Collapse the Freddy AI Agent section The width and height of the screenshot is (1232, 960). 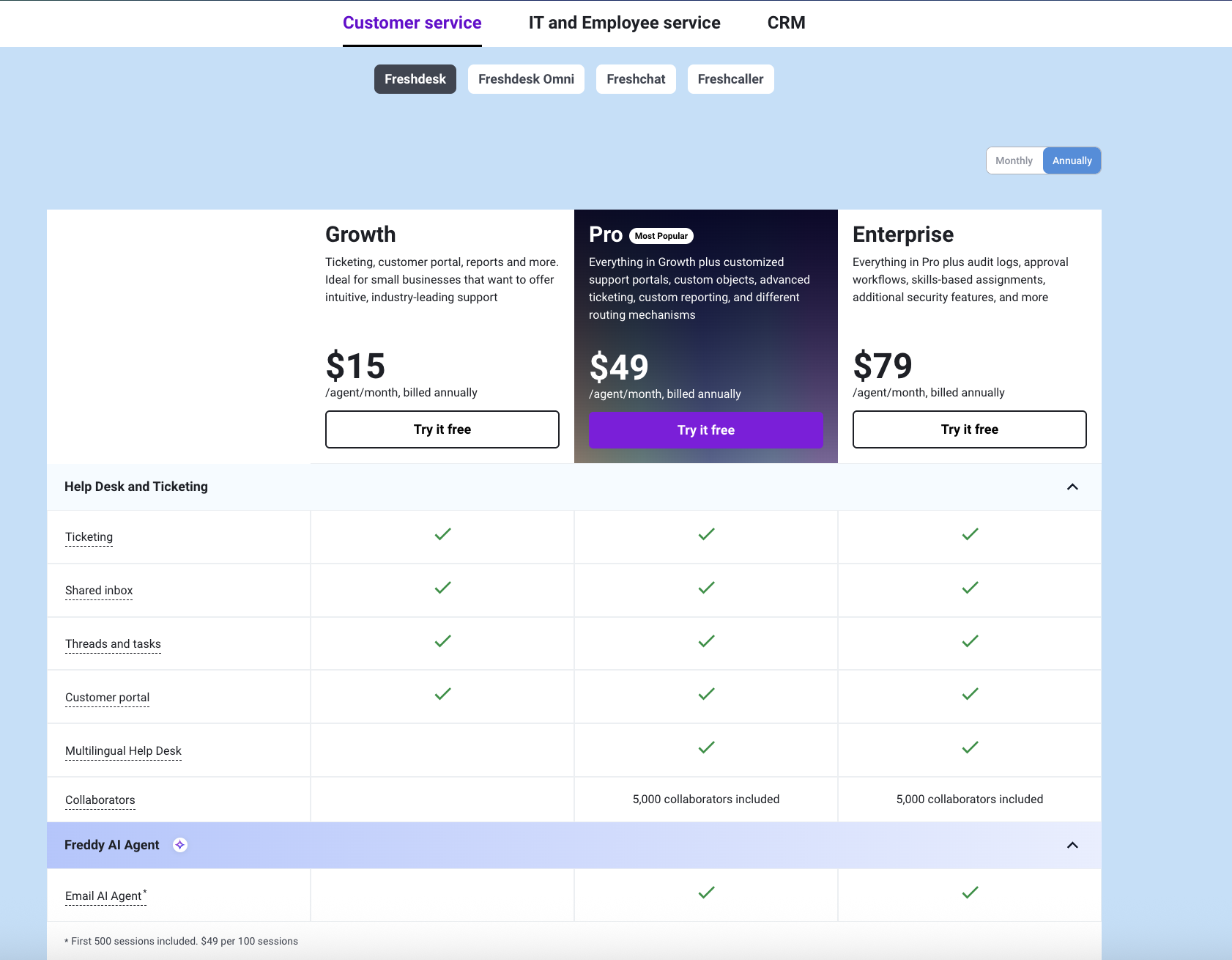(1072, 845)
